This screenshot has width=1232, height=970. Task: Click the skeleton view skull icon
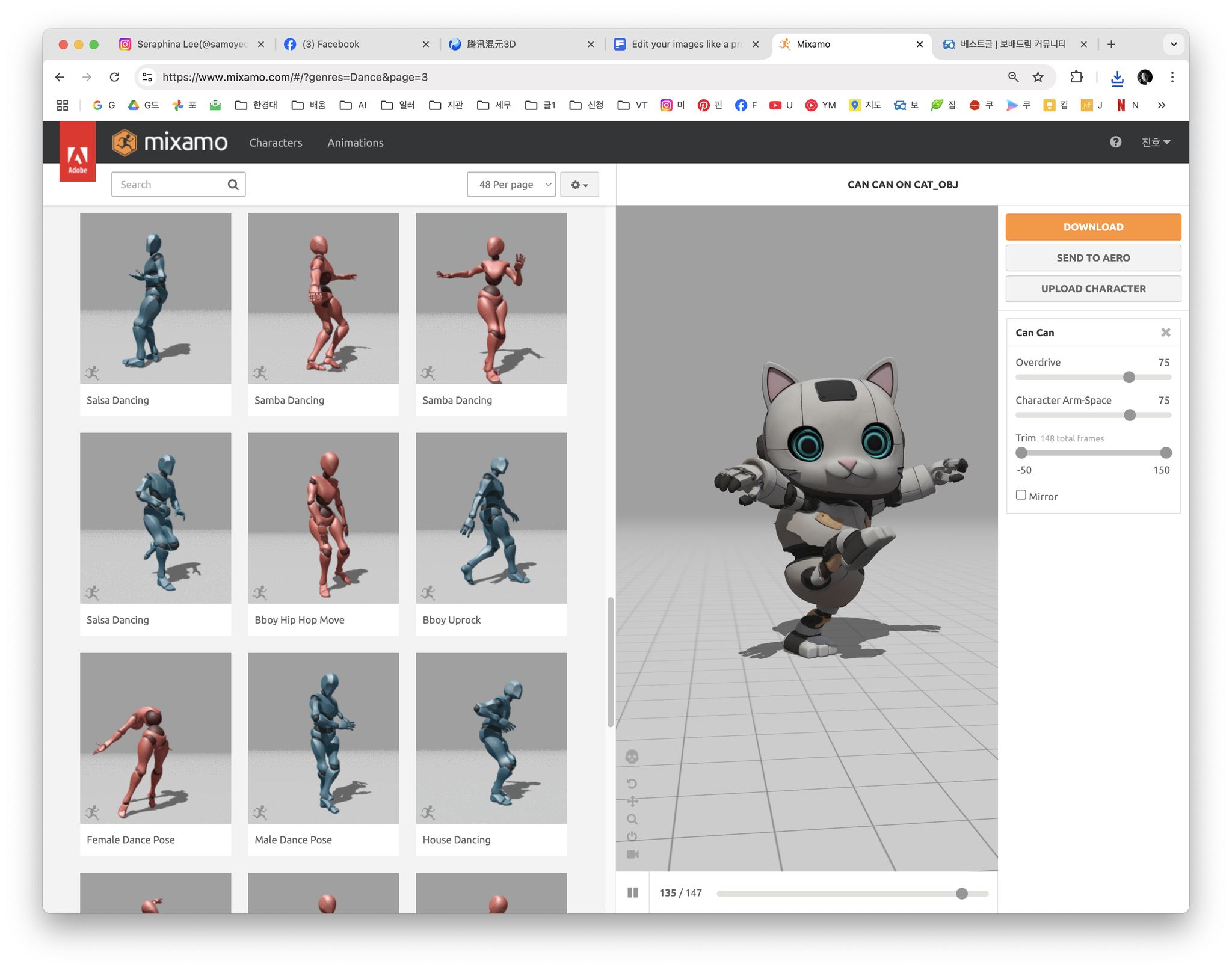click(632, 757)
